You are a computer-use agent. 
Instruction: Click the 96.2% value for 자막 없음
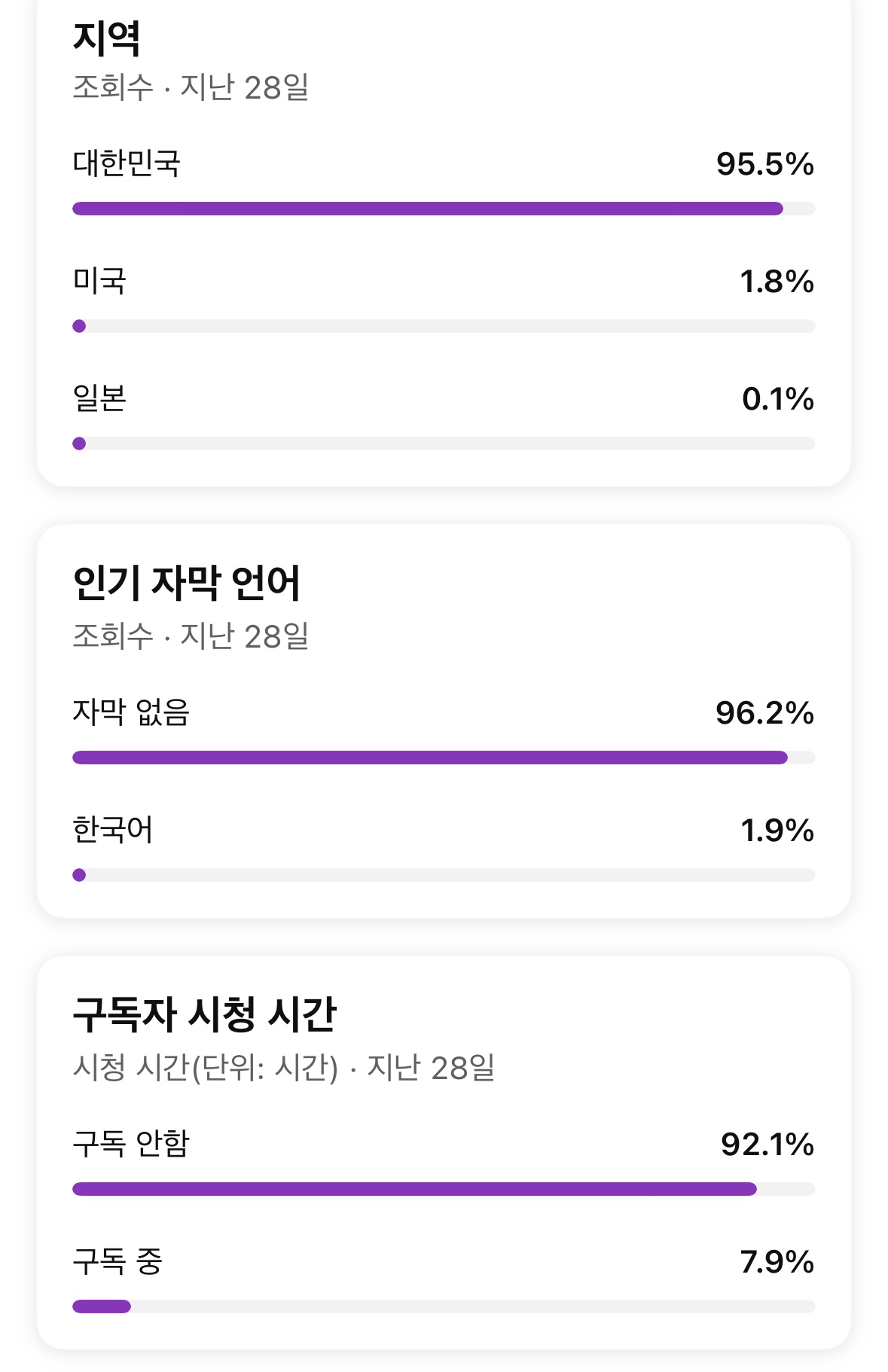pyautogui.click(x=764, y=713)
